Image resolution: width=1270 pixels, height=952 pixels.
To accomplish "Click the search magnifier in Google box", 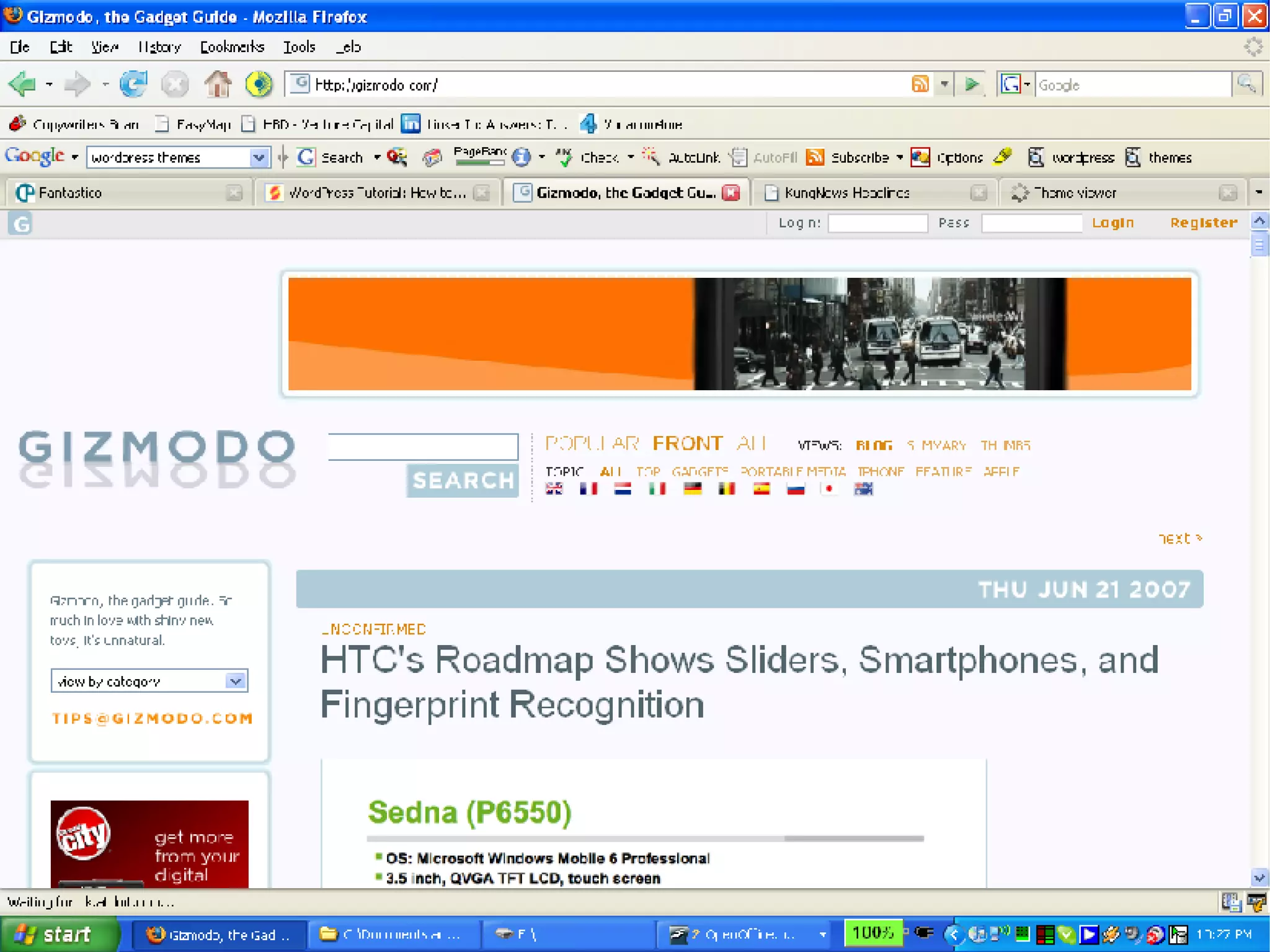I will 1246,84.
